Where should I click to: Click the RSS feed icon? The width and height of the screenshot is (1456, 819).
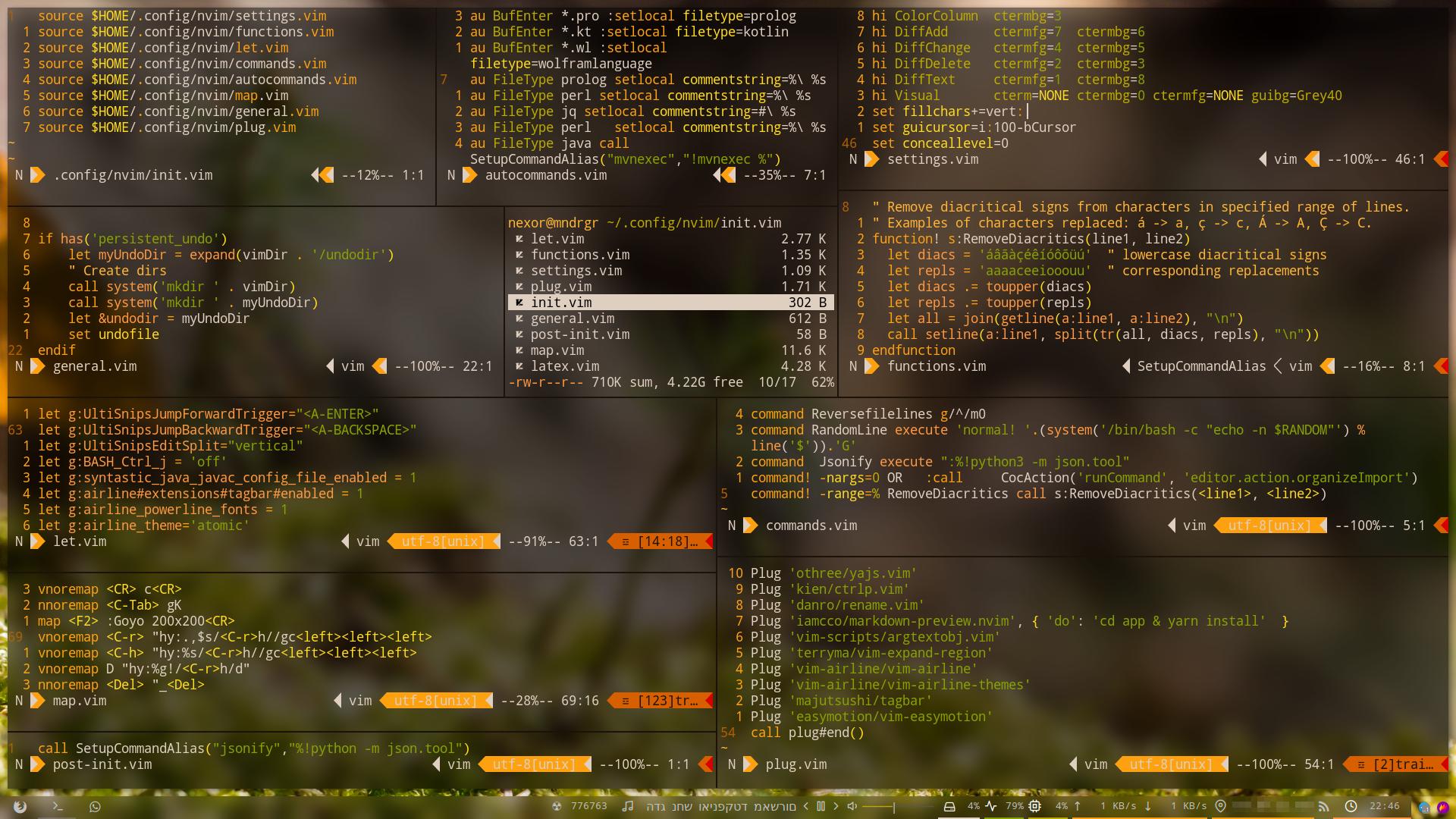(x=1324, y=807)
